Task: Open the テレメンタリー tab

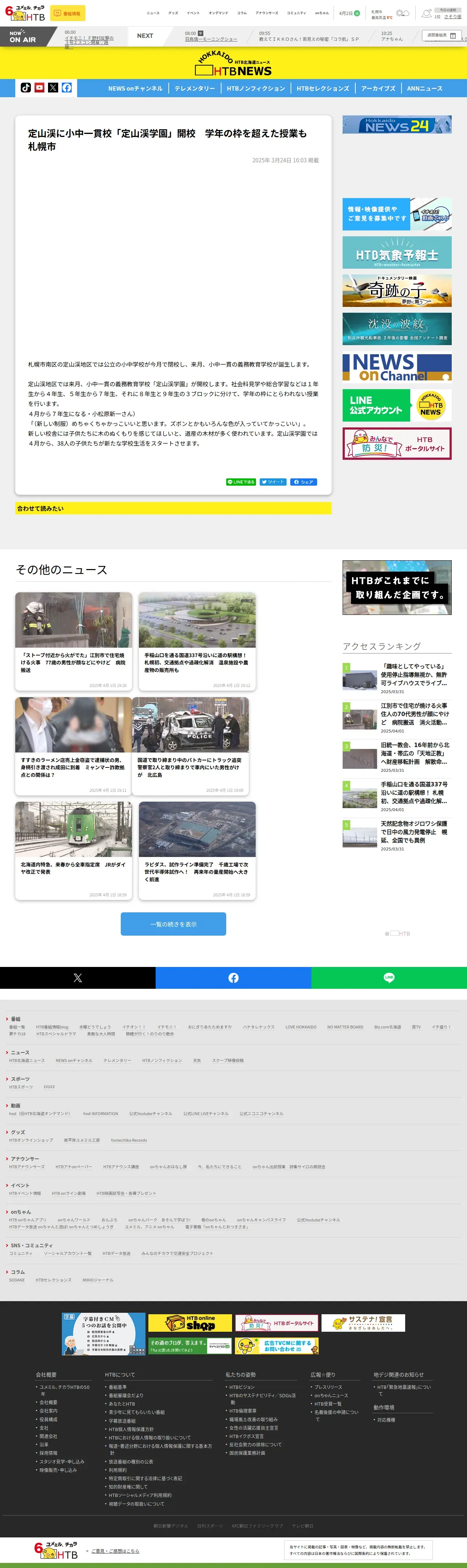Action: click(x=195, y=88)
